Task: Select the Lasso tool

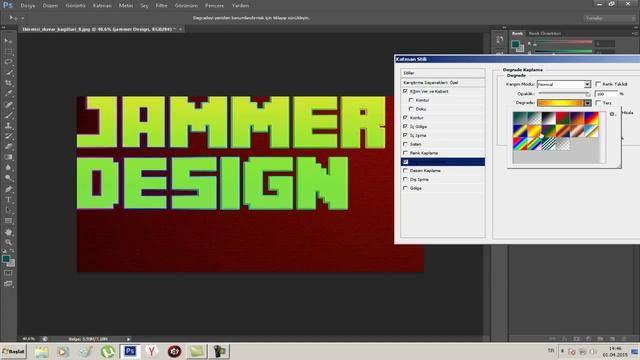Action: [8, 62]
